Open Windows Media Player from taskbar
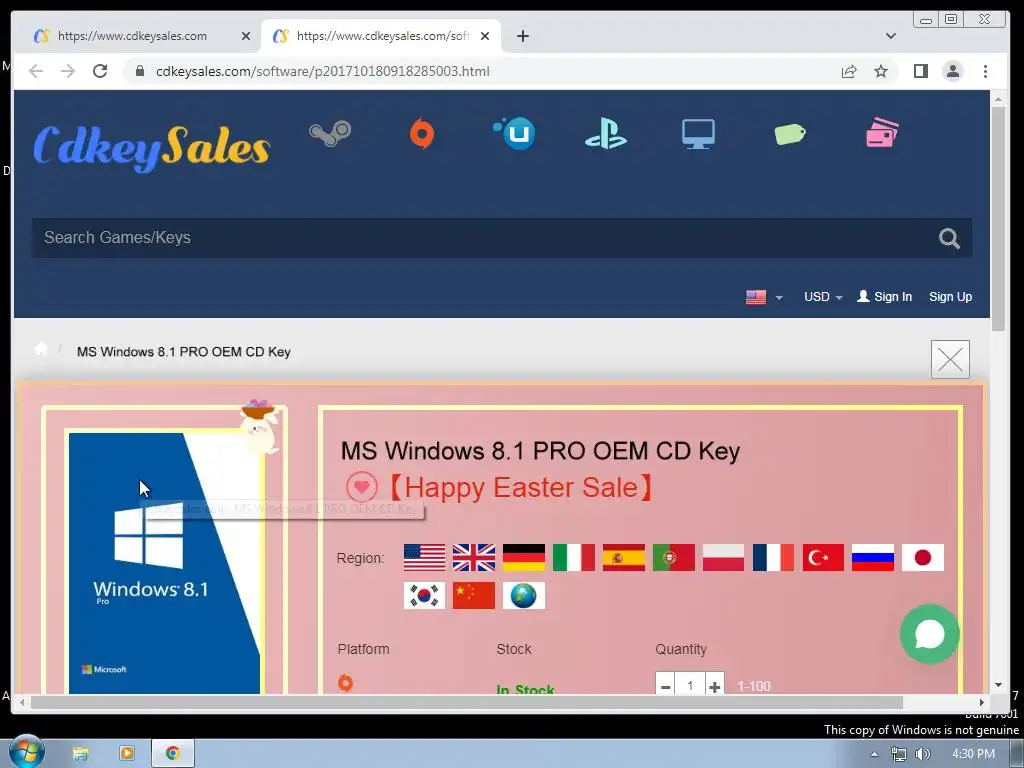 (127, 753)
